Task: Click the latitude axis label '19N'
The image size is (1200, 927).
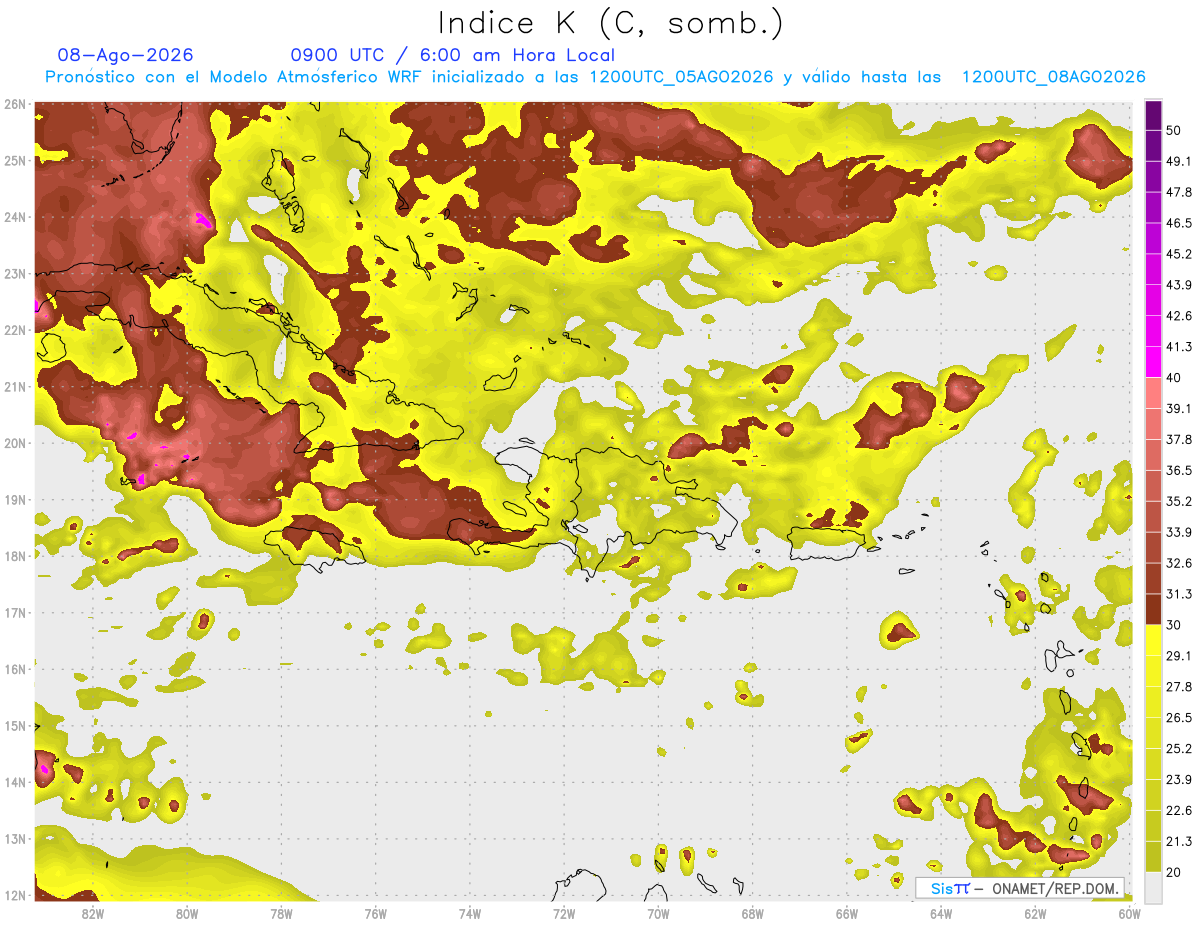Action: (x=15, y=499)
